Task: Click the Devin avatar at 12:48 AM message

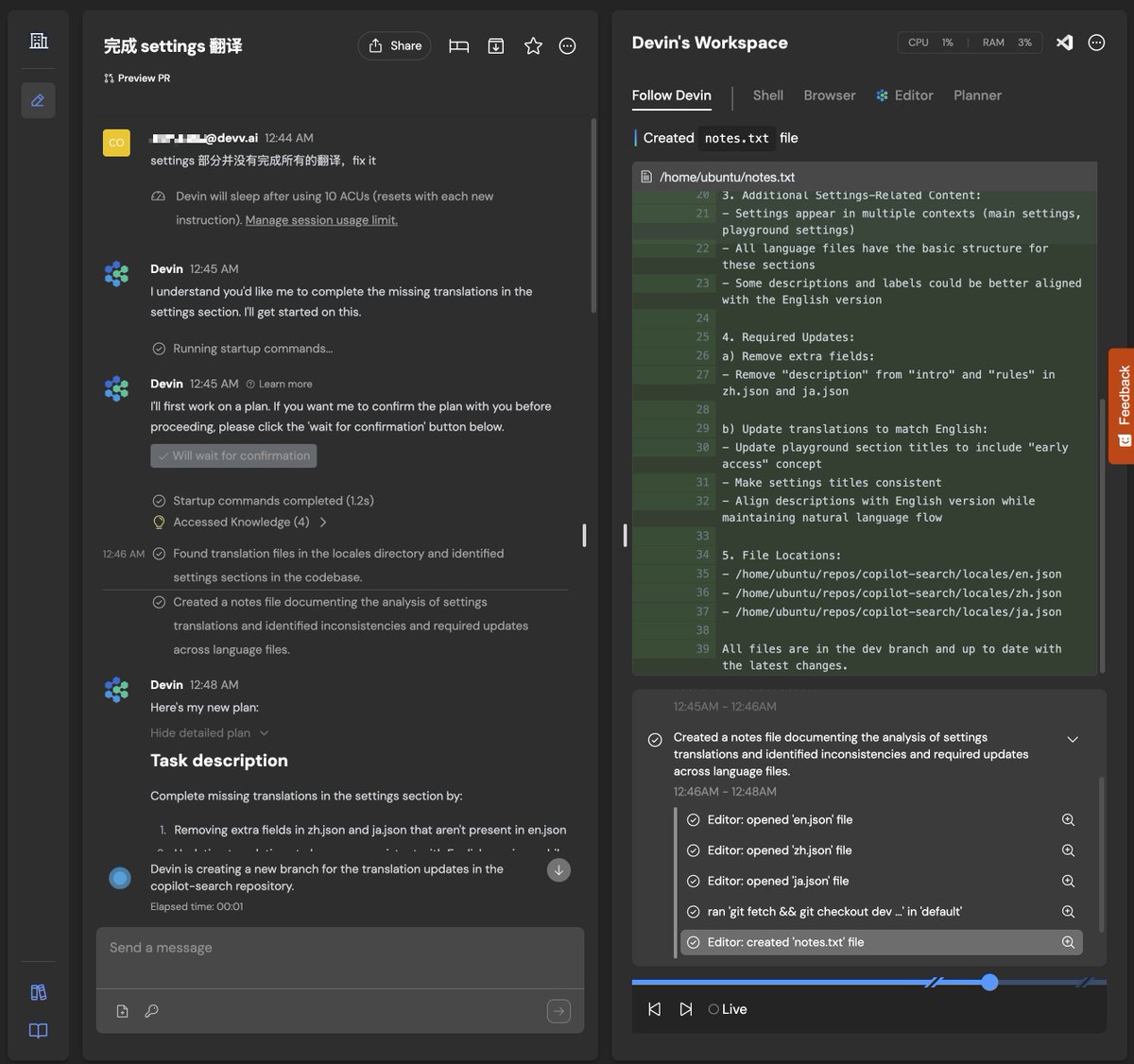Action: [116, 690]
